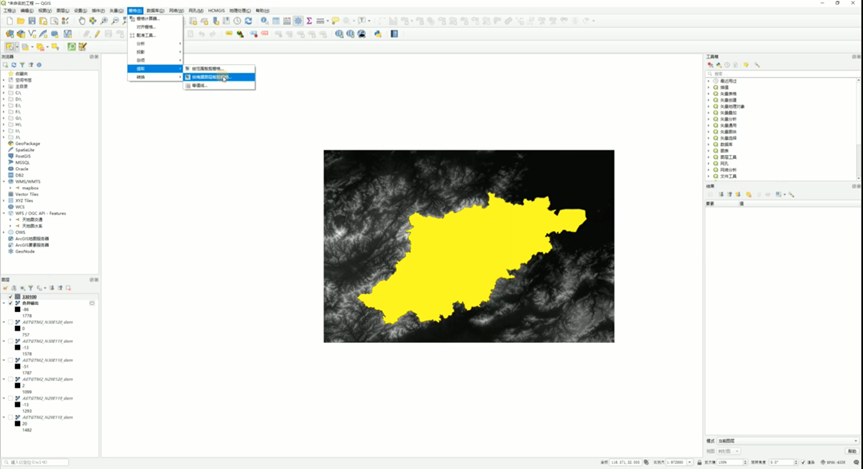The height and width of the screenshot is (469, 863).
Task: Select Oracle entry in browser panel
Action: 22,169
